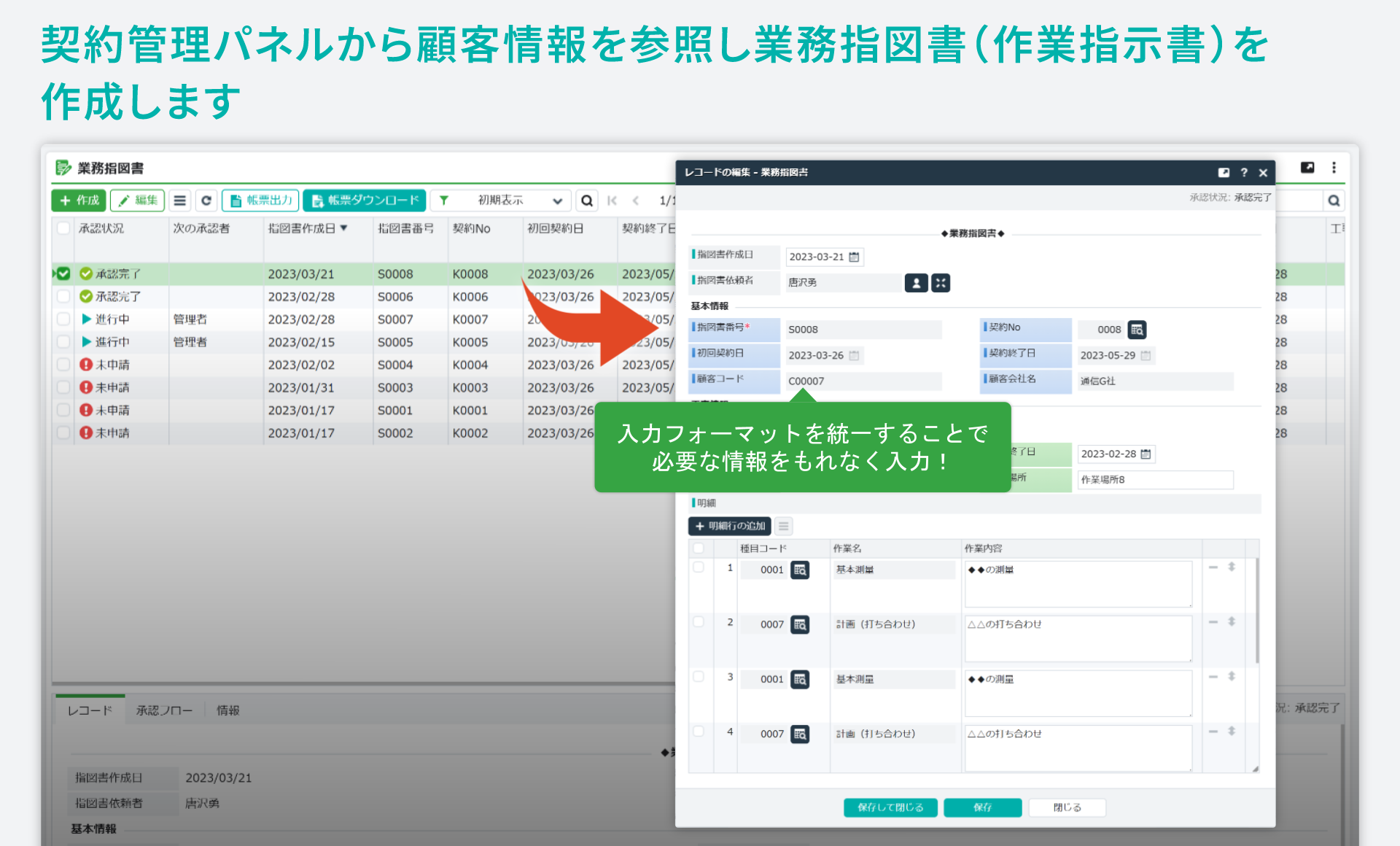Refresh the 業務指図書 record list

coord(206,201)
